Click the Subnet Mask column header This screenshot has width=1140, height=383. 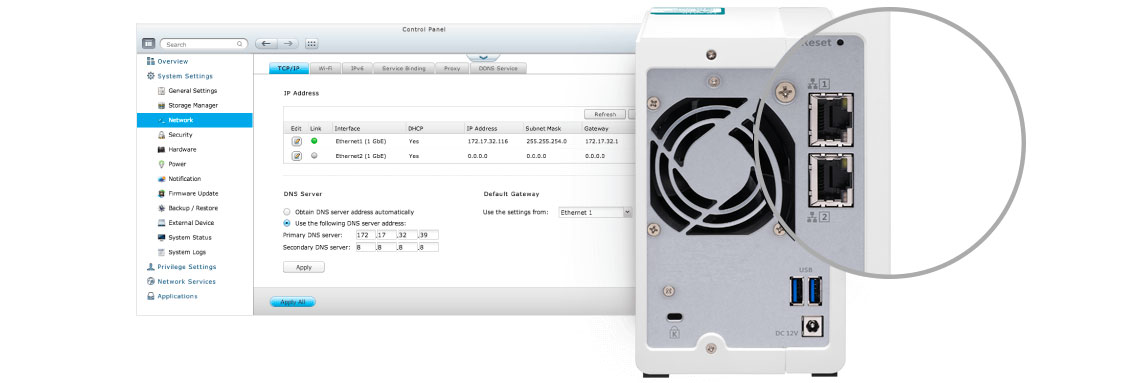pos(542,129)
